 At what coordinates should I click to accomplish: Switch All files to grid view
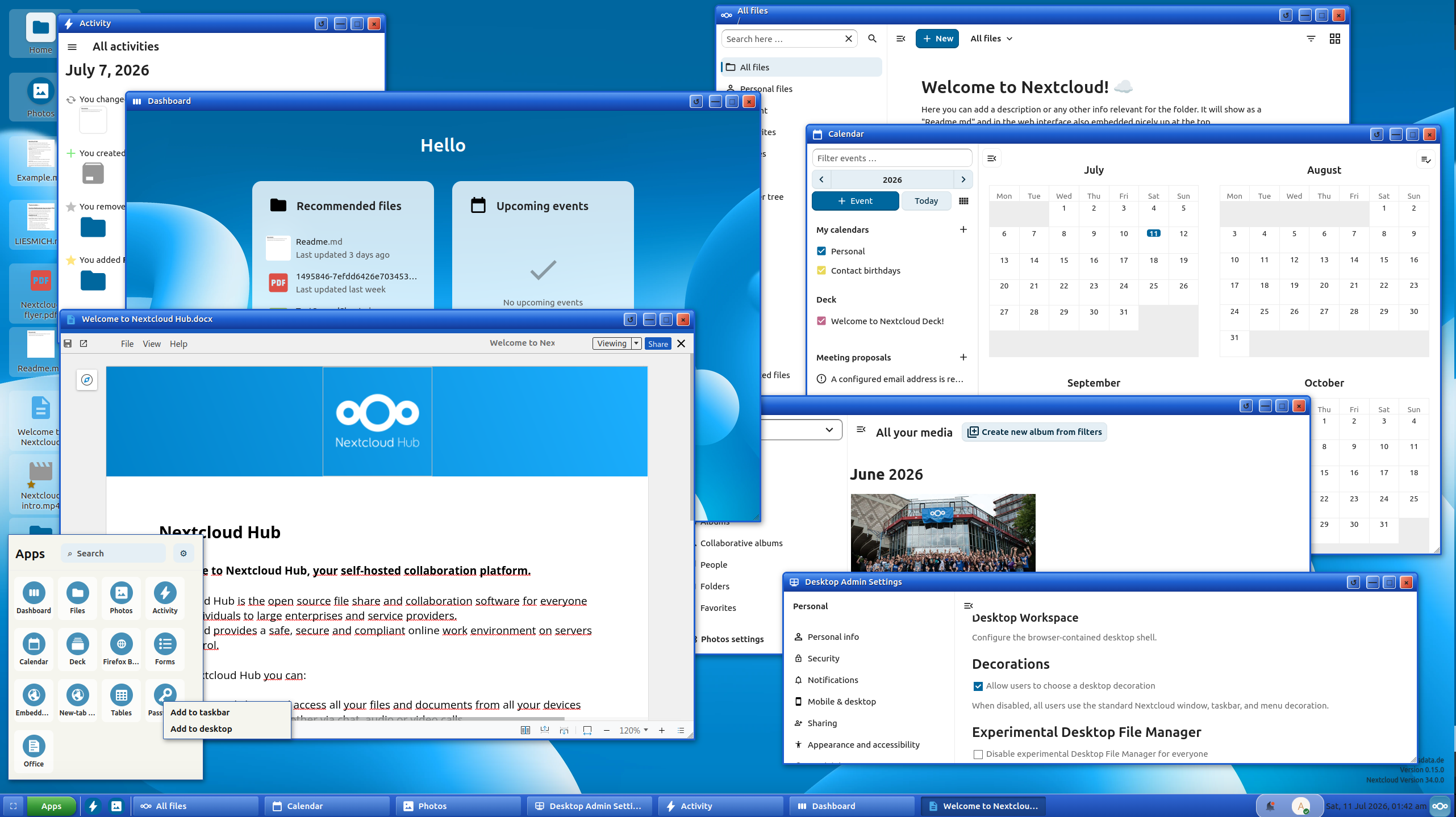[x=1335, y=39]
